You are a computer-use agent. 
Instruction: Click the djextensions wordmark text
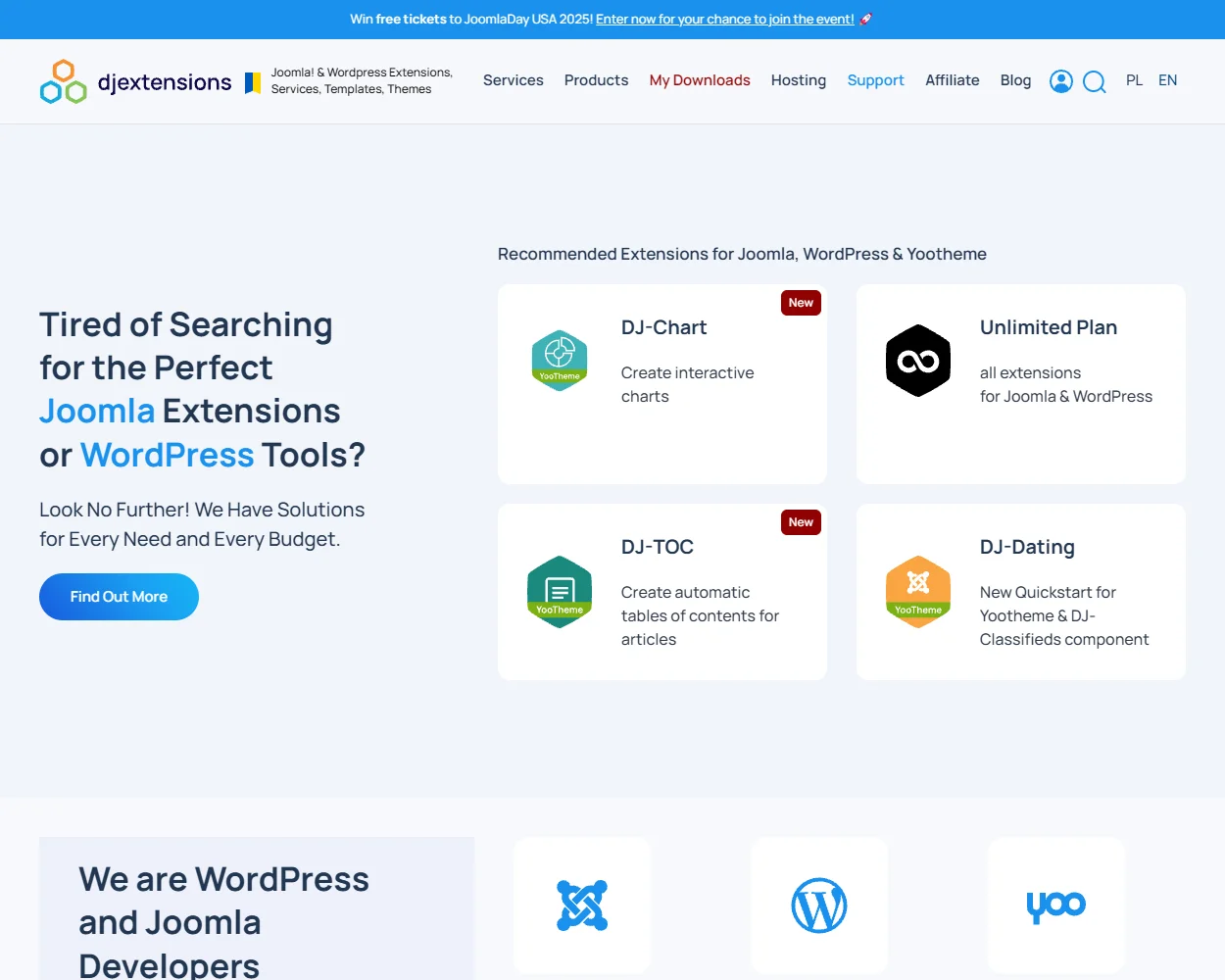165,82
